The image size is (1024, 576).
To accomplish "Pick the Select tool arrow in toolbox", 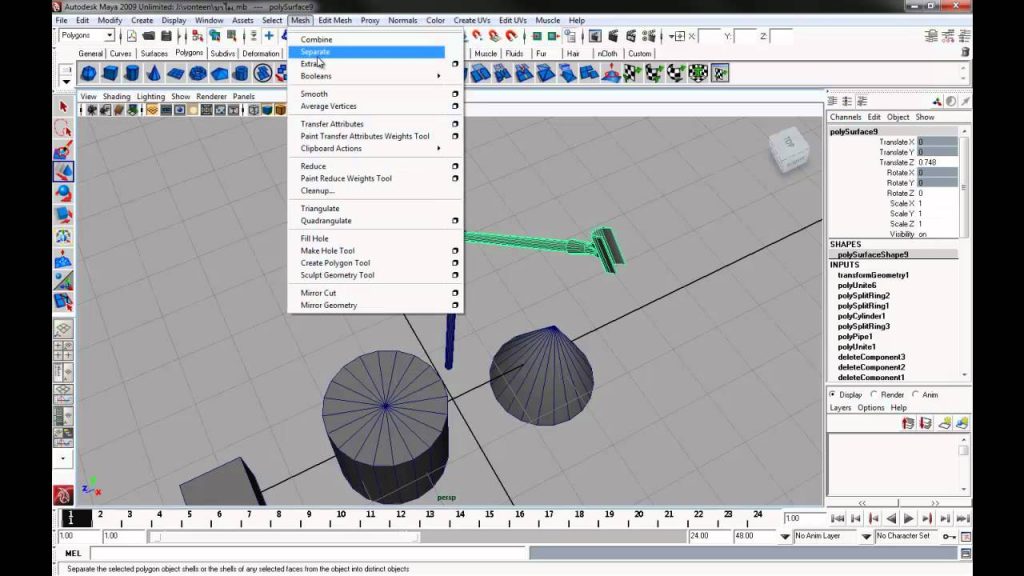I will 63,106.
